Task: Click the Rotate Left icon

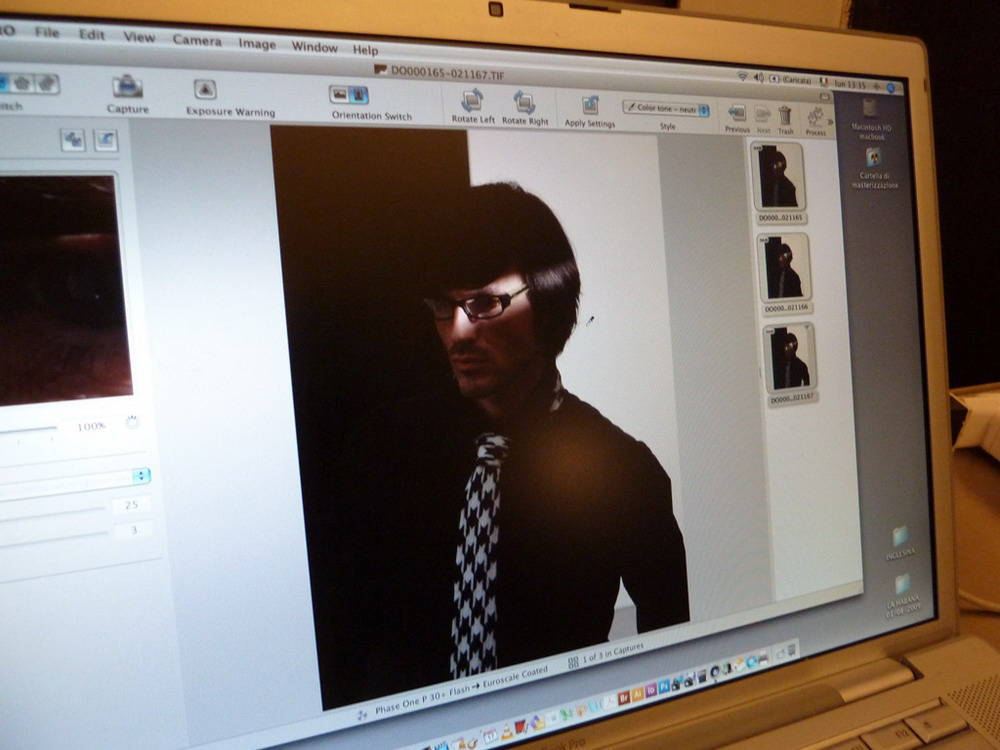Action: click(x=472, y=100)
